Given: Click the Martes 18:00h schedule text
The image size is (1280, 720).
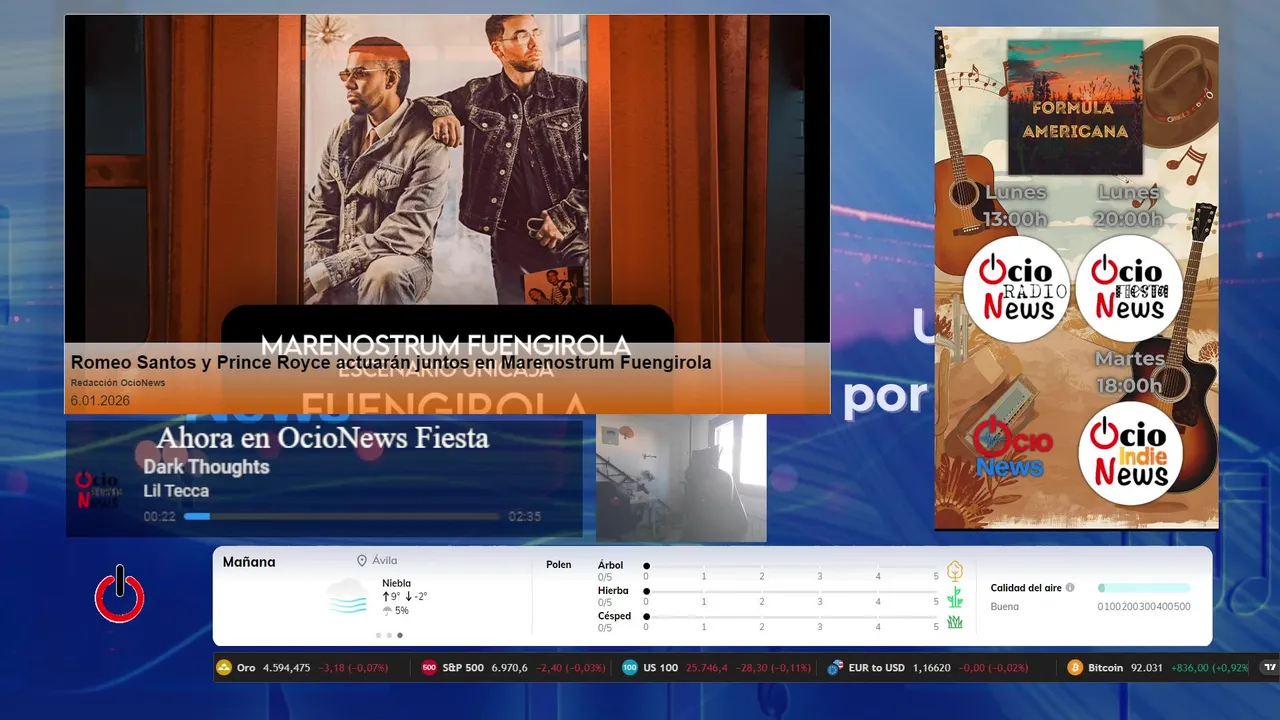Looking at the screenshot, I should (x=1130, y=372).
